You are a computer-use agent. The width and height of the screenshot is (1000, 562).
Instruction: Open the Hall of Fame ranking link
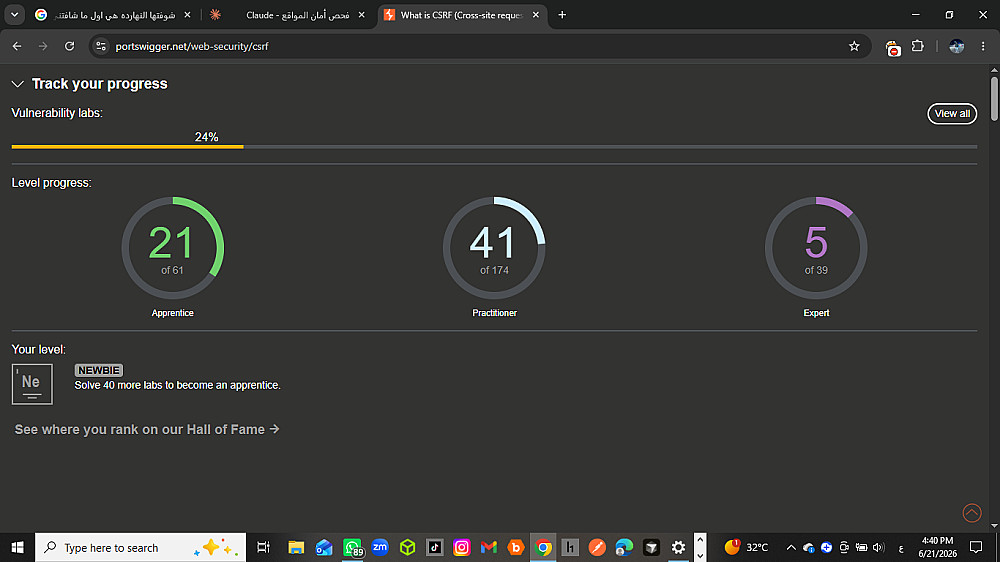tap(147, 429)
